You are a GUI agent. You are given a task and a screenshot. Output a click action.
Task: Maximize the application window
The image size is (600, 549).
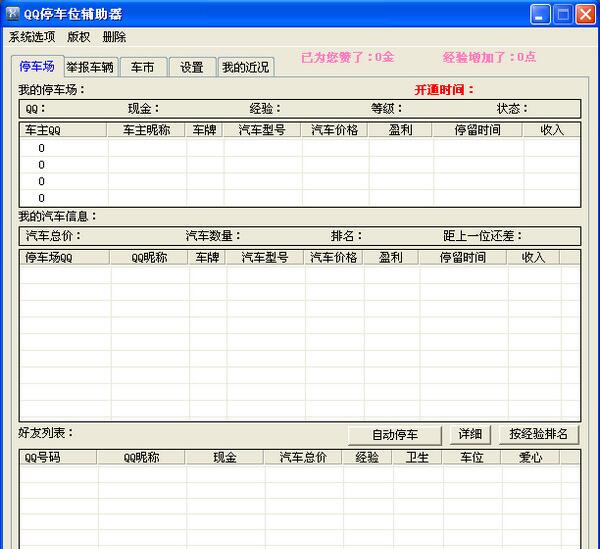pos(563,14)
